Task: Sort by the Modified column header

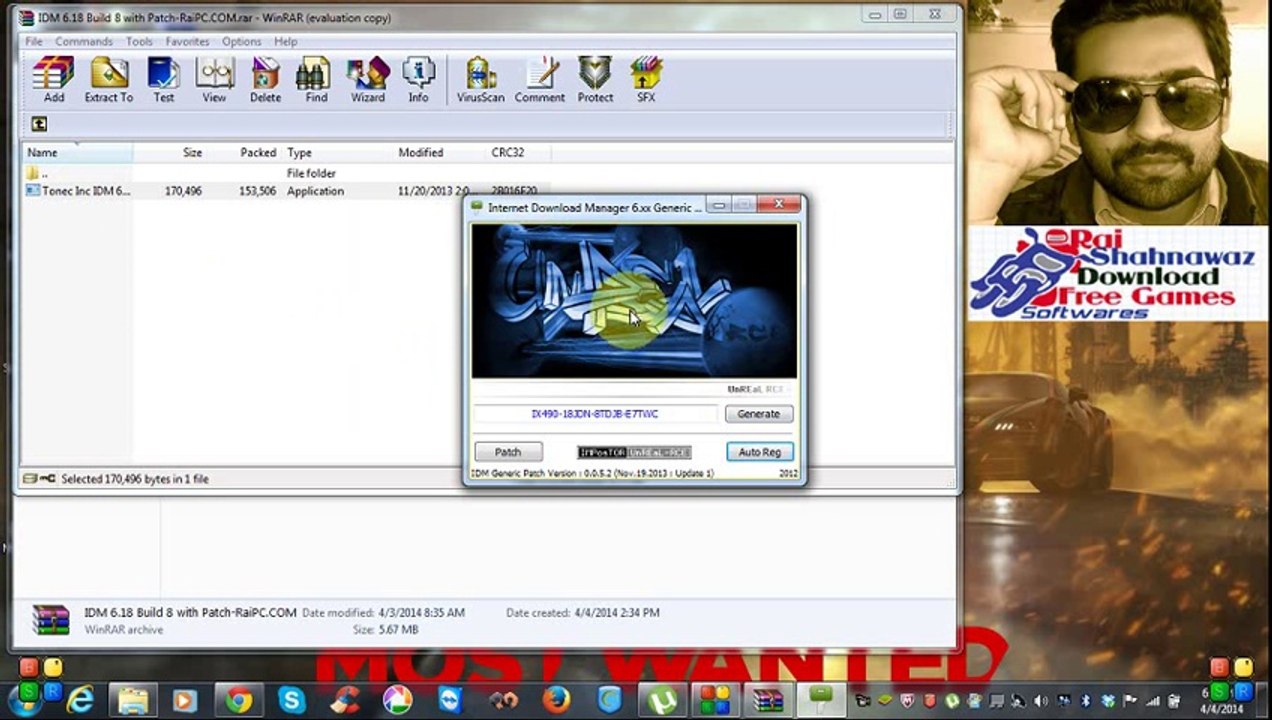Action: pos(440,153)
